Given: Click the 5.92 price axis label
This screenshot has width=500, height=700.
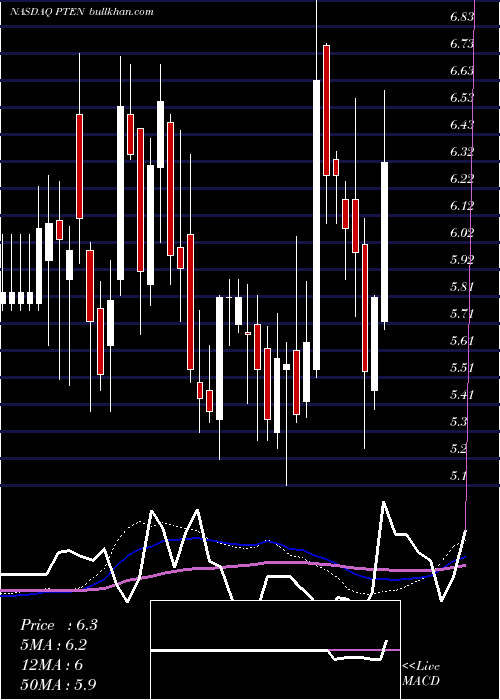Looking at the screenshot, I should [x=462, y=259].
